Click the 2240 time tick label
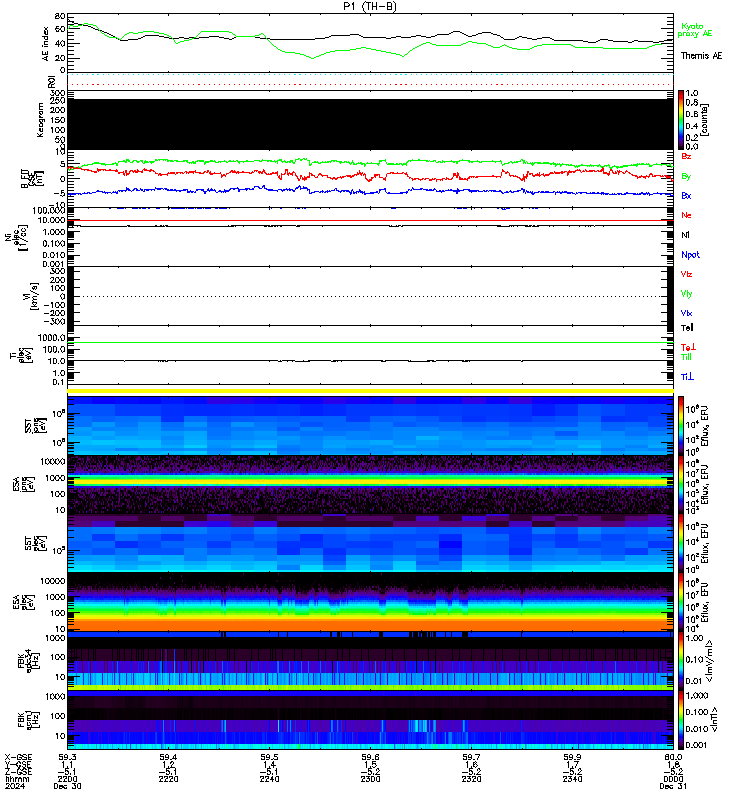Image resolution: width=750 pixels, height=800 pixels. point(269,779)
